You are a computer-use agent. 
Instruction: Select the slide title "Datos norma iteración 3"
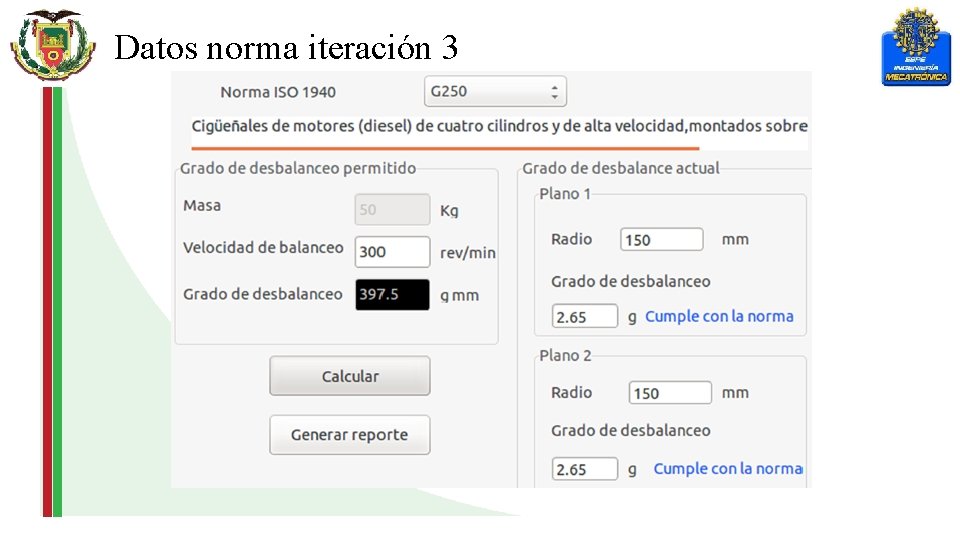[x=286, y=47]
